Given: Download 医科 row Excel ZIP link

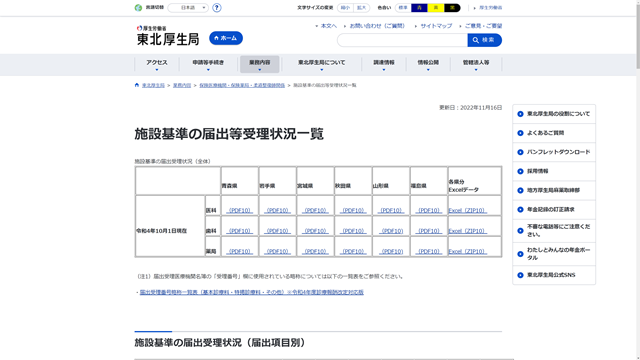Looking at the screenshot, I should (x=468, y=211).
